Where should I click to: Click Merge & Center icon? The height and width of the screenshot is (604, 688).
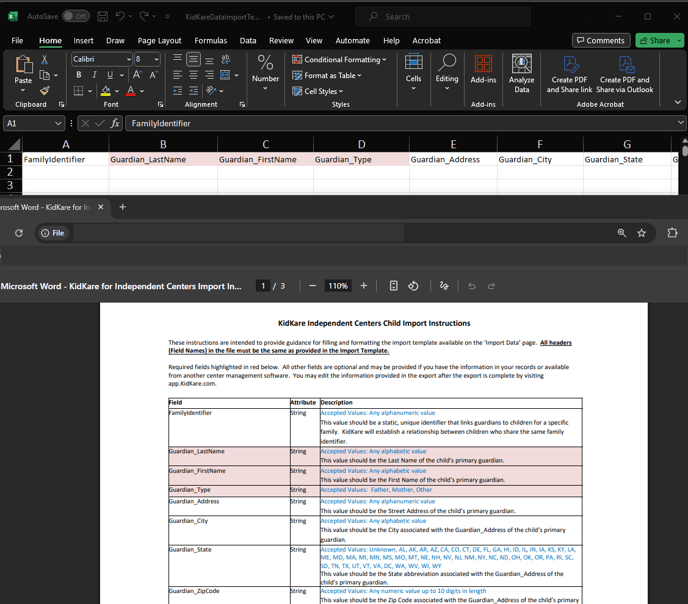225,75
